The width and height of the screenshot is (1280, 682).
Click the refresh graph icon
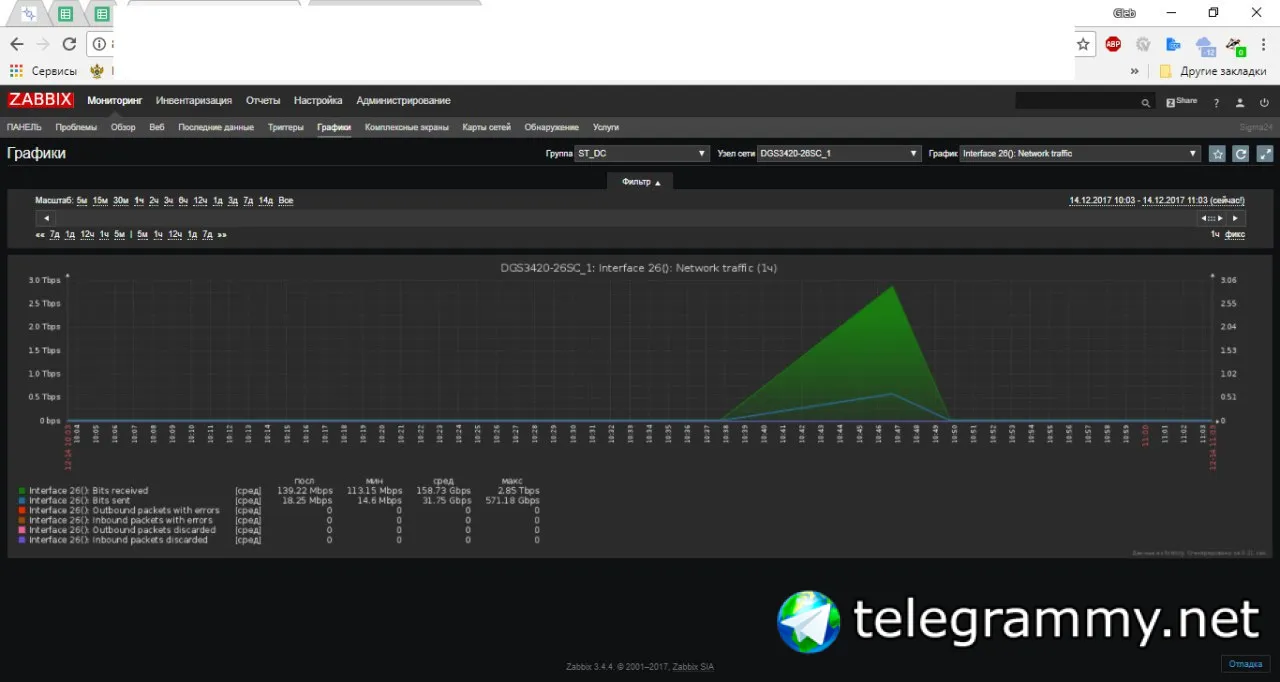pos(1241,154)
